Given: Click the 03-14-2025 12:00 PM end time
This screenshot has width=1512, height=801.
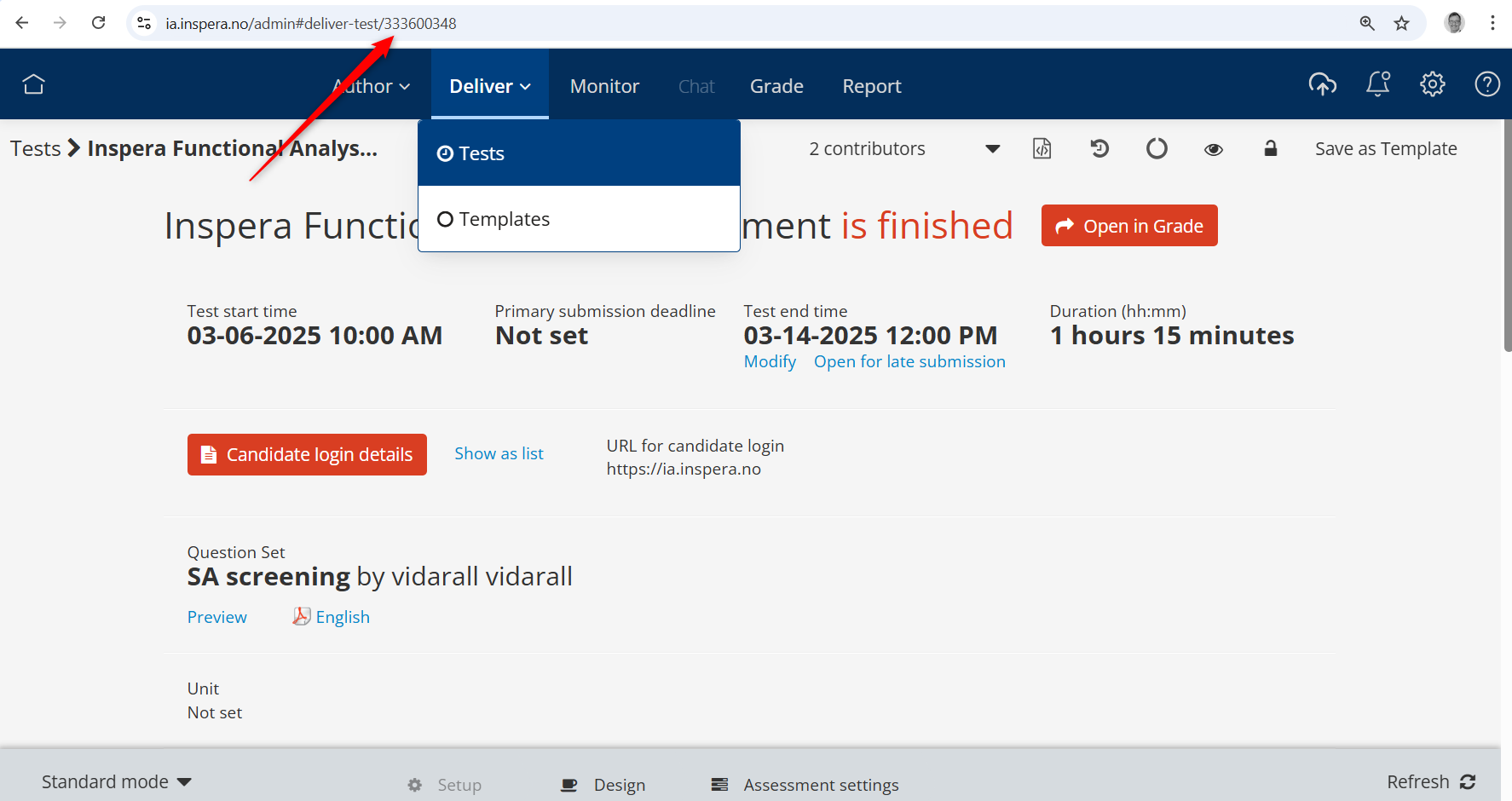Looking at the screenshot, I should click(870, 336).
